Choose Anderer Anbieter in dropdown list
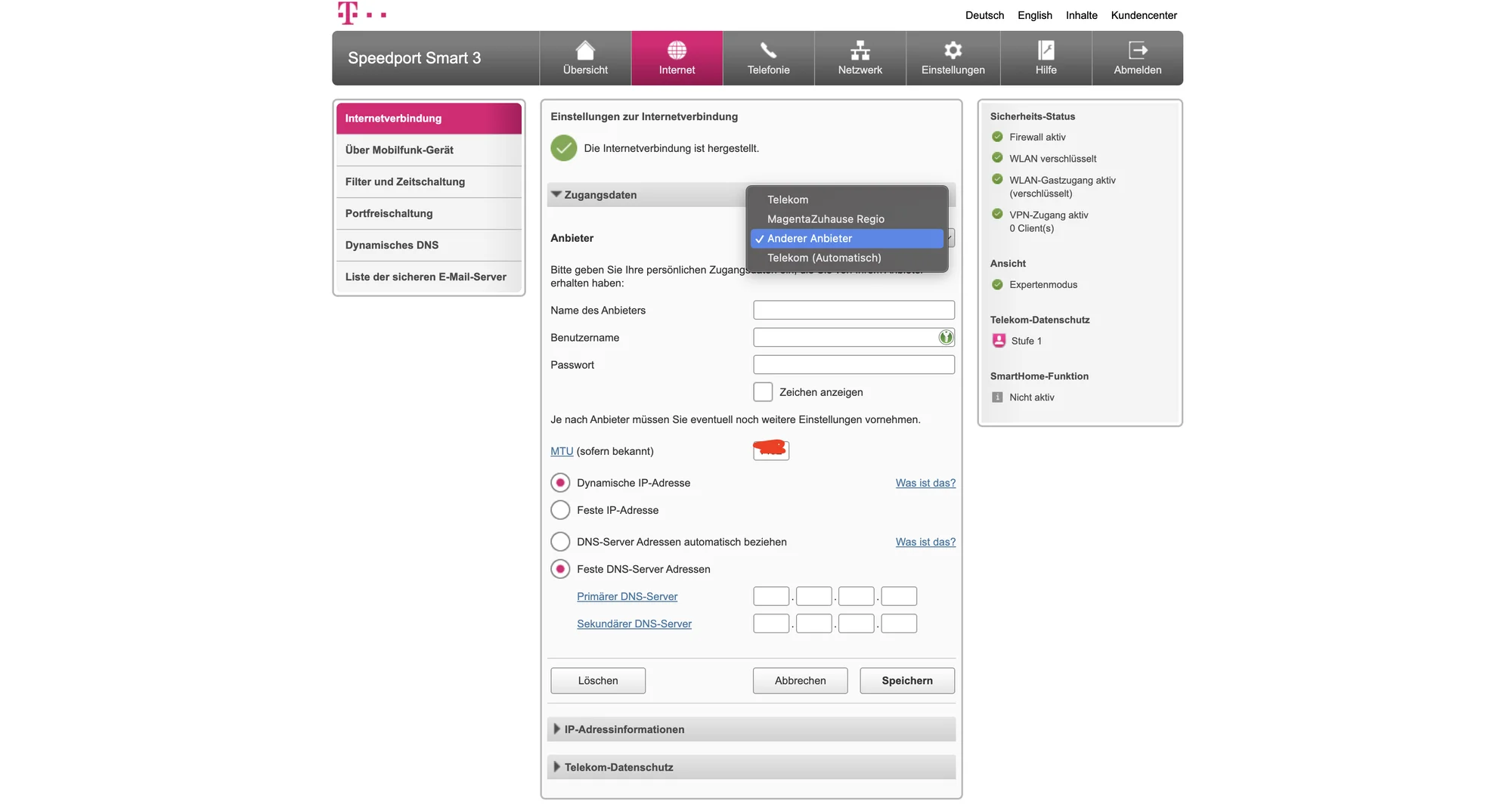The height and width of the screenshot is (804, 1512). click(x=847, y=238)
